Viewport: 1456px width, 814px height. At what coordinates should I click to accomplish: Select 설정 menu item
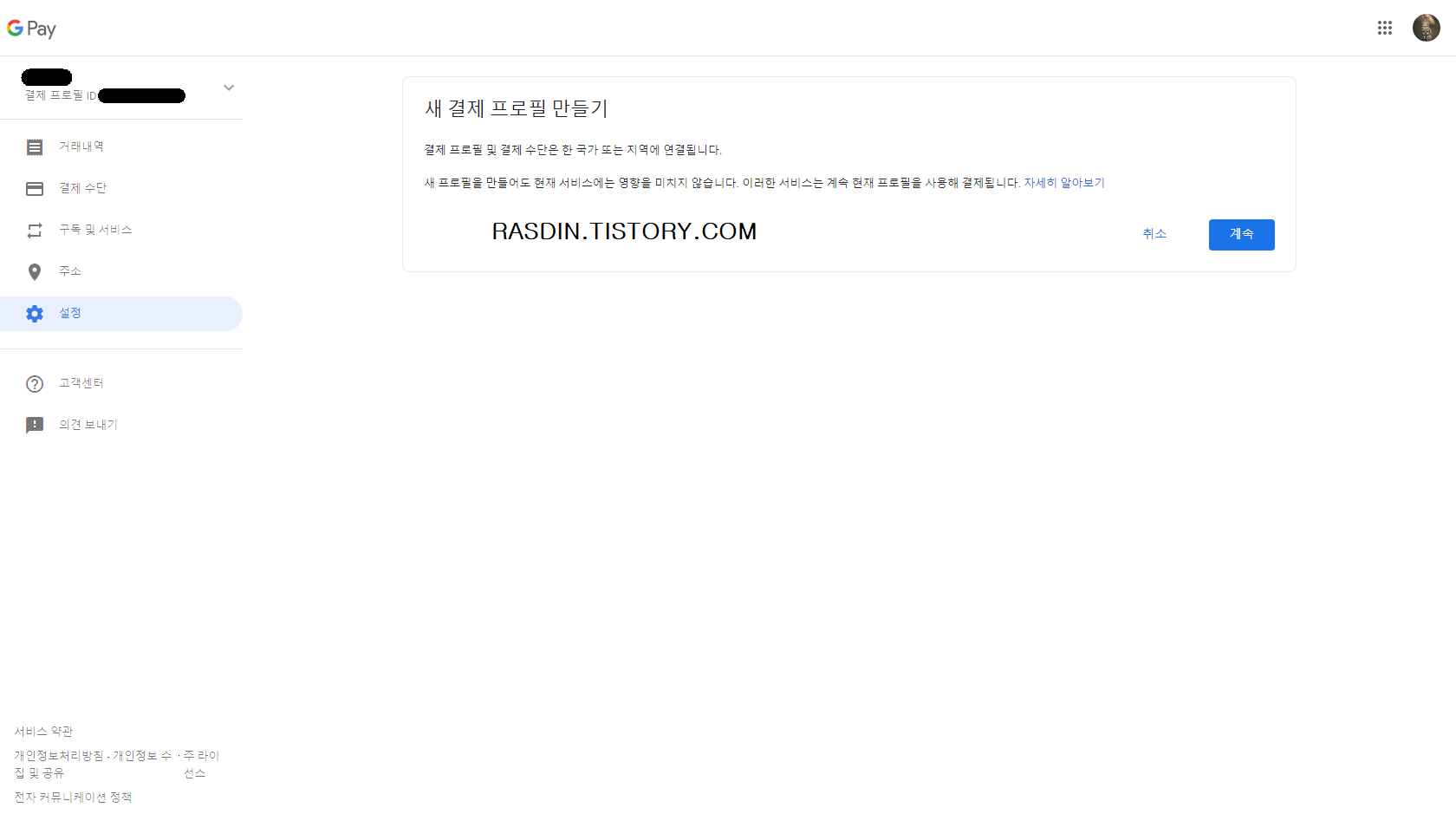(x=121, y=314)
